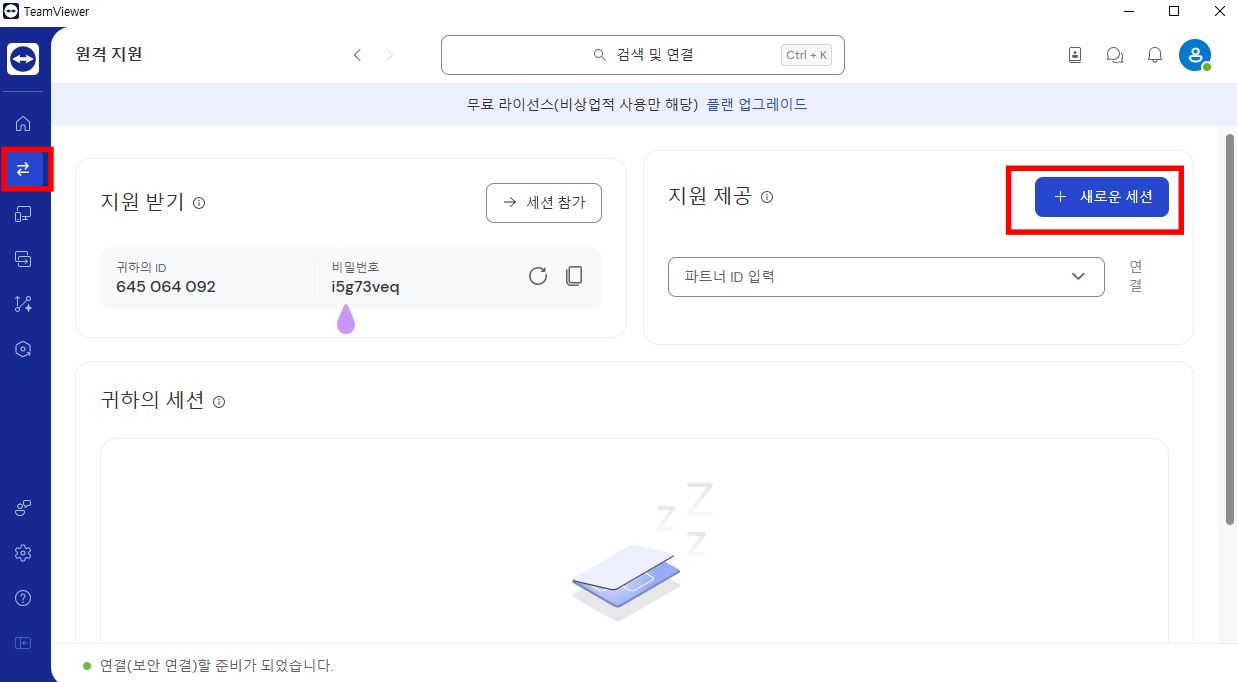Click the back navigation chevron
The image size is (1237, 682).
click(x=357, y=55)
